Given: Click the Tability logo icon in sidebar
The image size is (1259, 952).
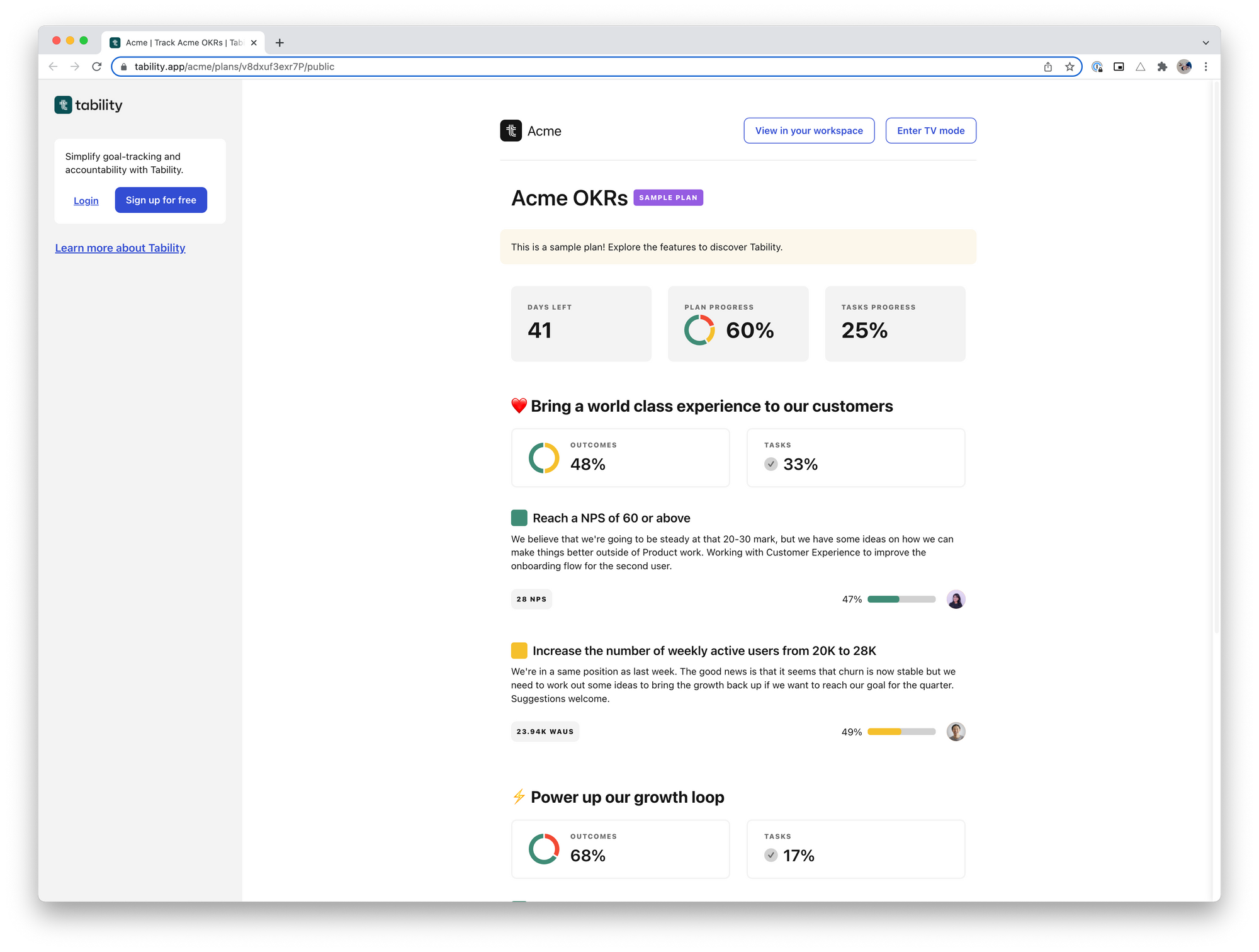Looking at the screenshot, I should point(63,104).
